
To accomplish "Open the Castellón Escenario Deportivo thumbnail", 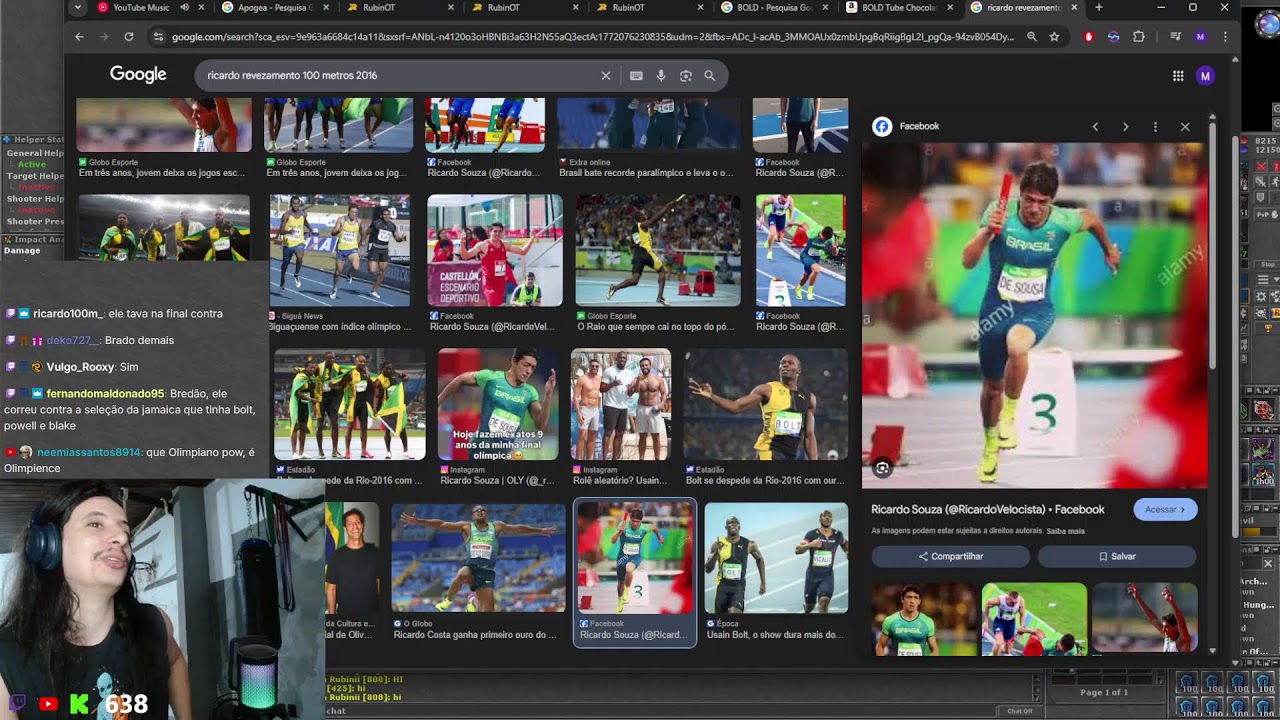I will tap(495, 250).
